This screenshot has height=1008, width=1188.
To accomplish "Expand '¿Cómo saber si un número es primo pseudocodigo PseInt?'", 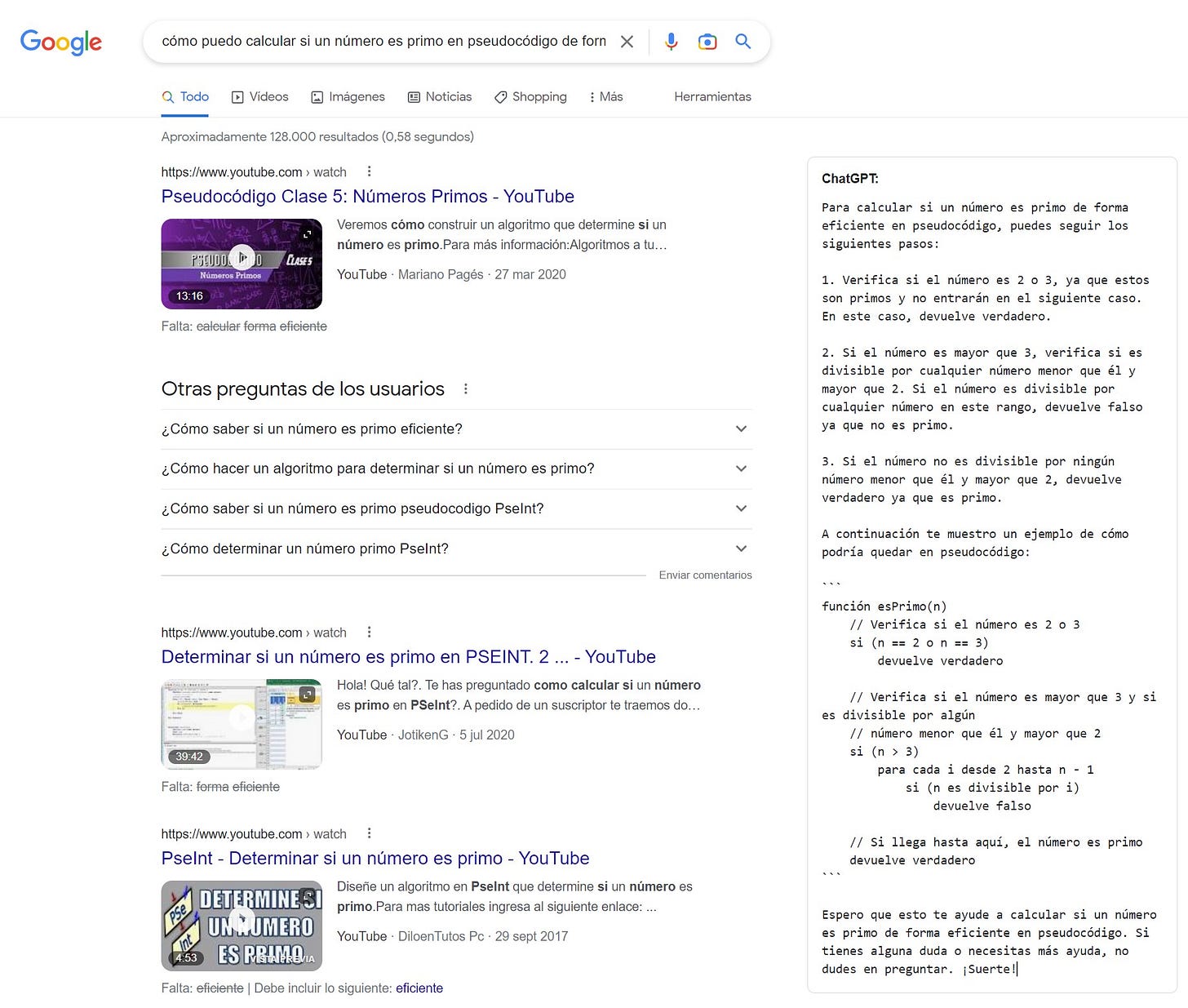I will (x=457, y=509).
